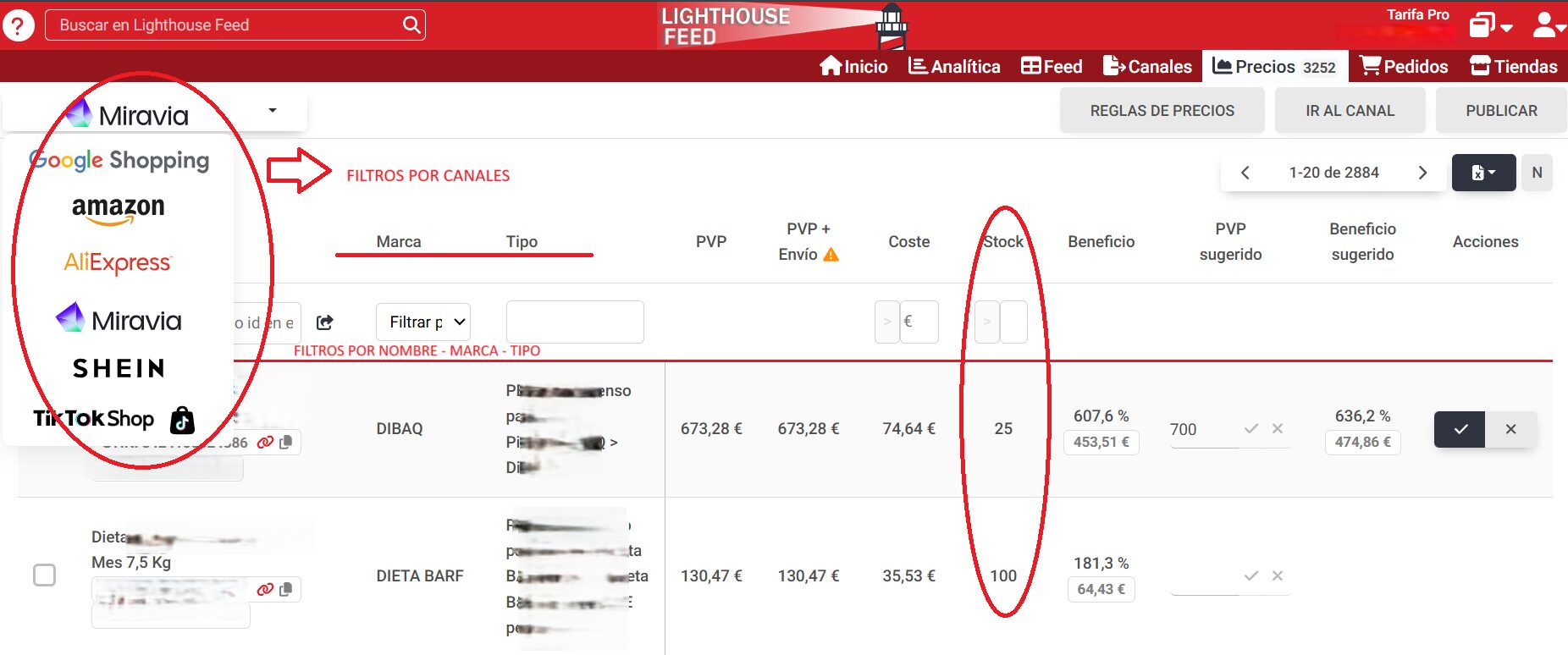Go to the Tiendas tab
This screenshot has height=655, width=1568.
point(1514,66)
